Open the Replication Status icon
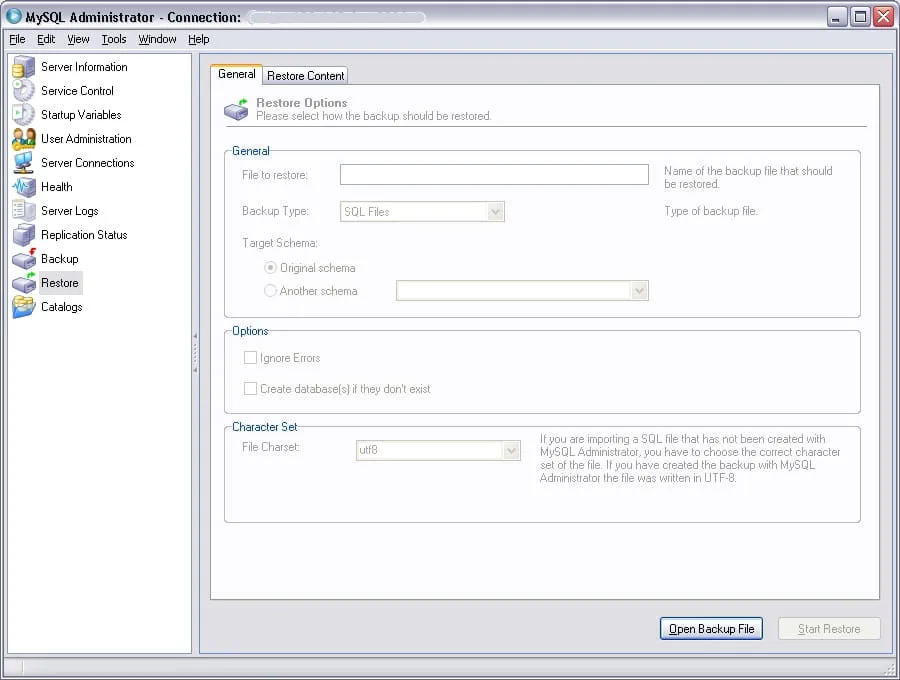The width and height of the screenshot is (900, 680). pos(23,235)
